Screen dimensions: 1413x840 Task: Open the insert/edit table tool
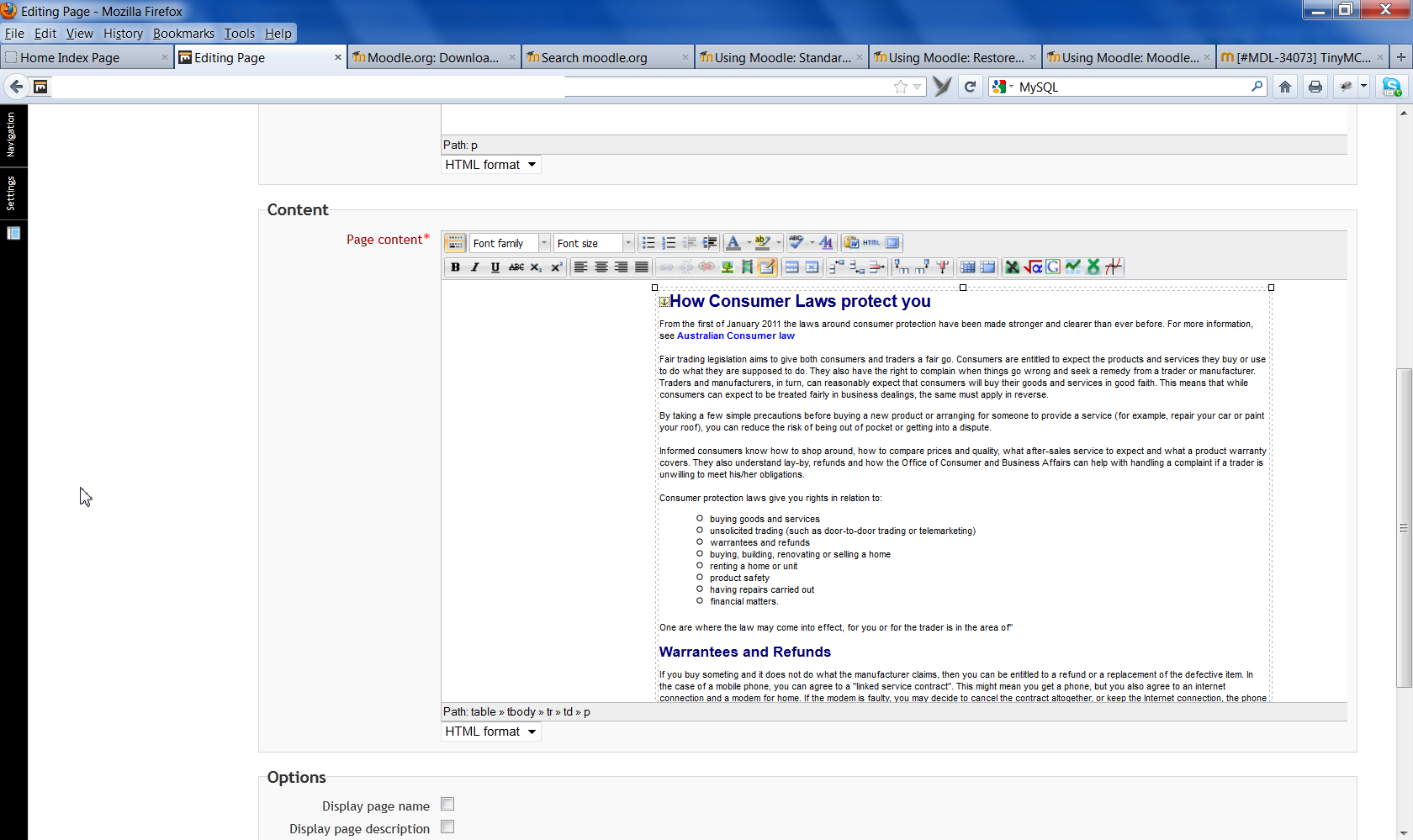767,267
